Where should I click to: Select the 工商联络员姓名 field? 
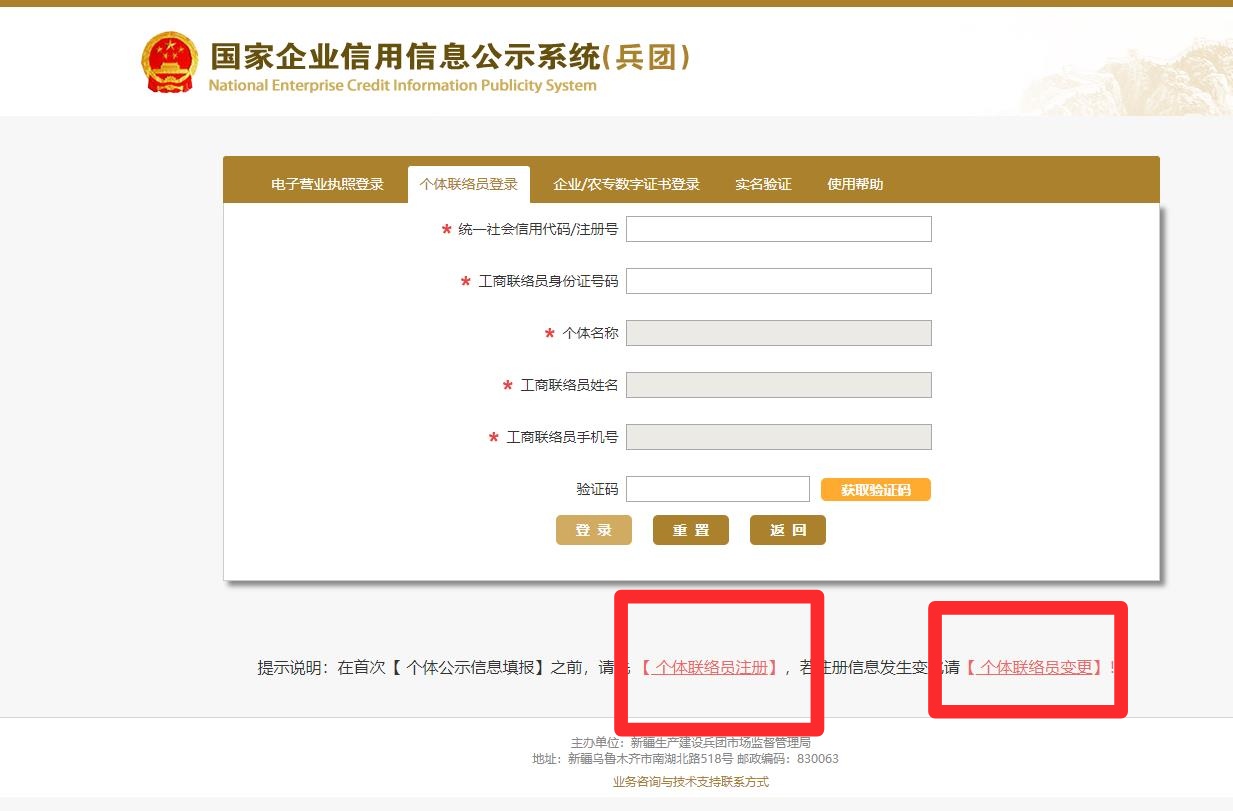pyautogui.click(x=778, y=385)
